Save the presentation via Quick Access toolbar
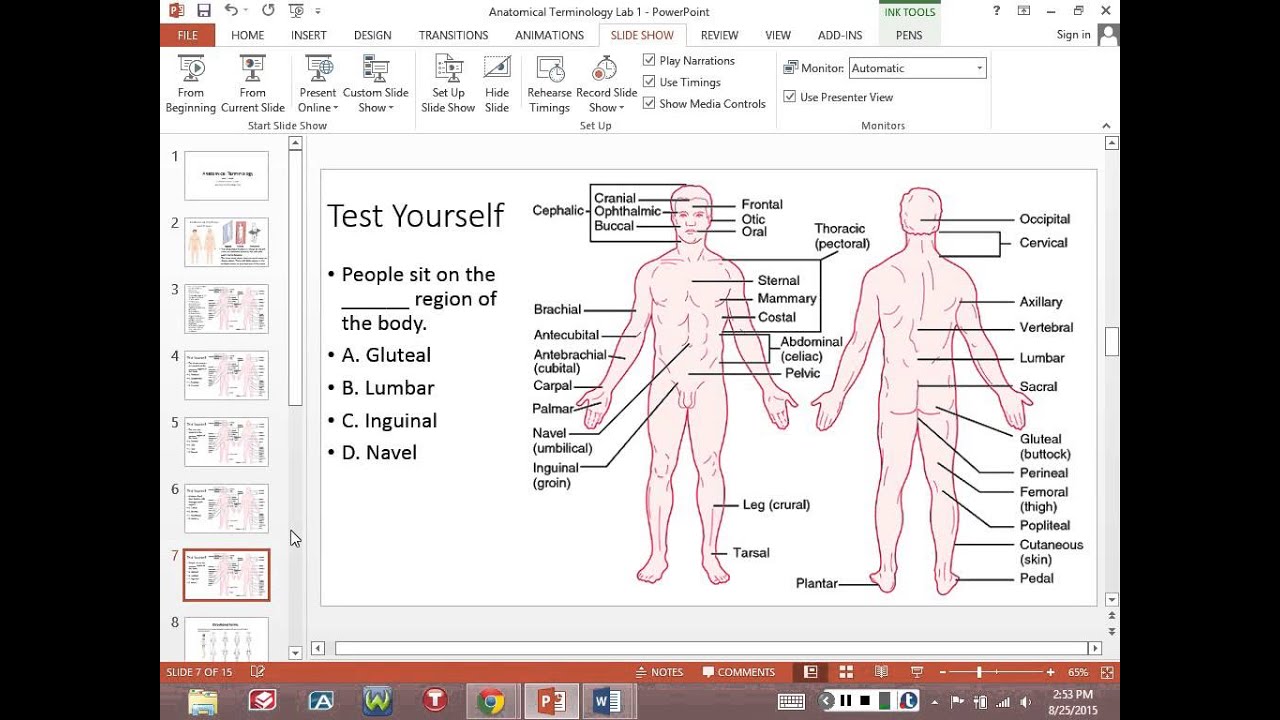Image resolution: width=1280 pixels, height=720 pixels. tap(204, 11)
